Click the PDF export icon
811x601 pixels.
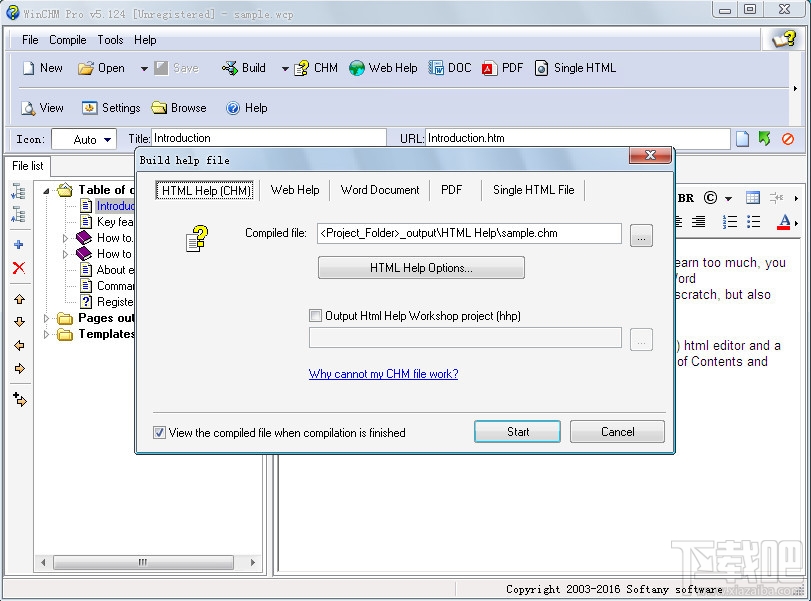(x=489, y=68)
